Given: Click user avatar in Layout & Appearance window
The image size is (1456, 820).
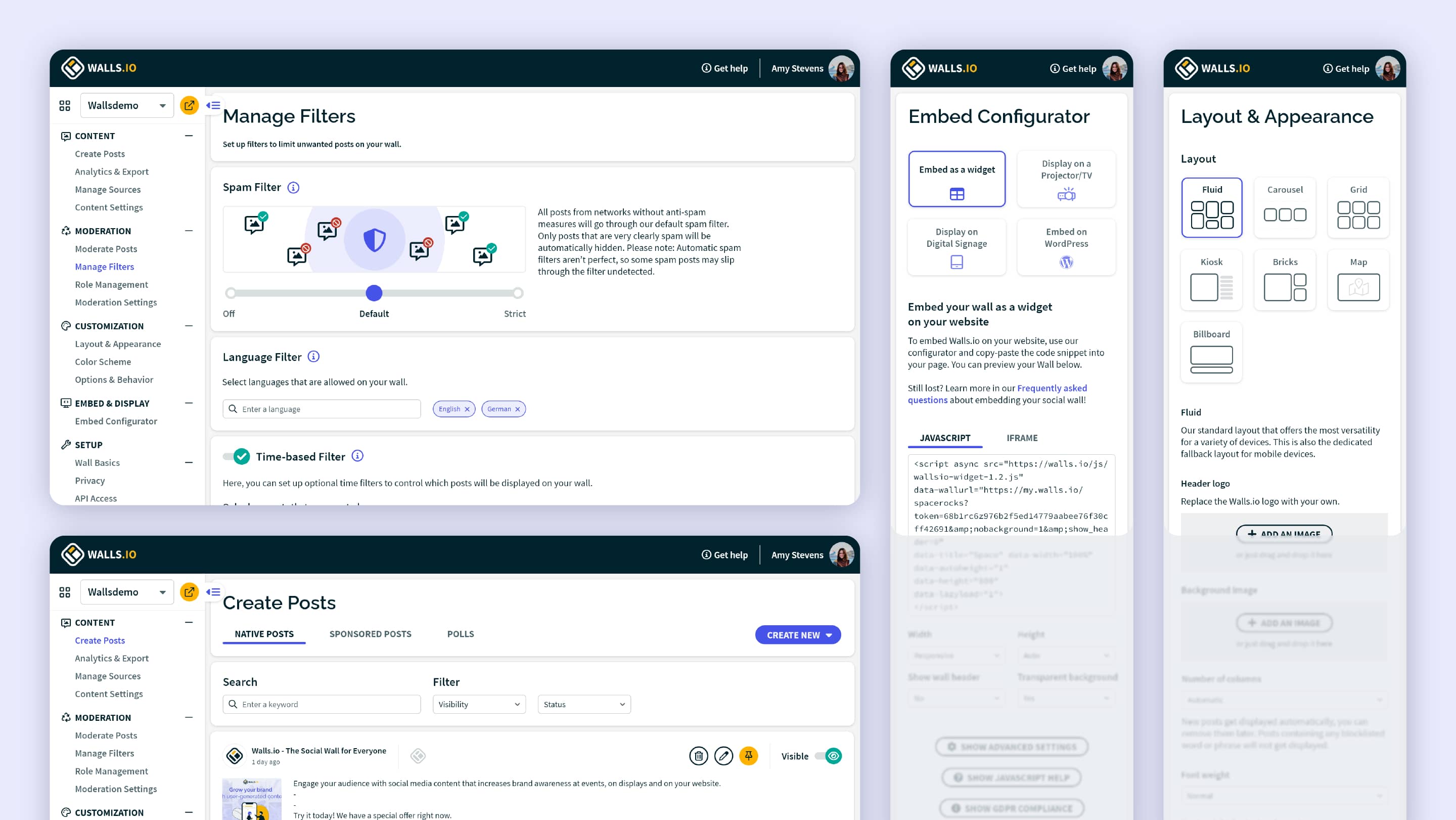Looking at the screenshot, I should tap(1388, 68).
